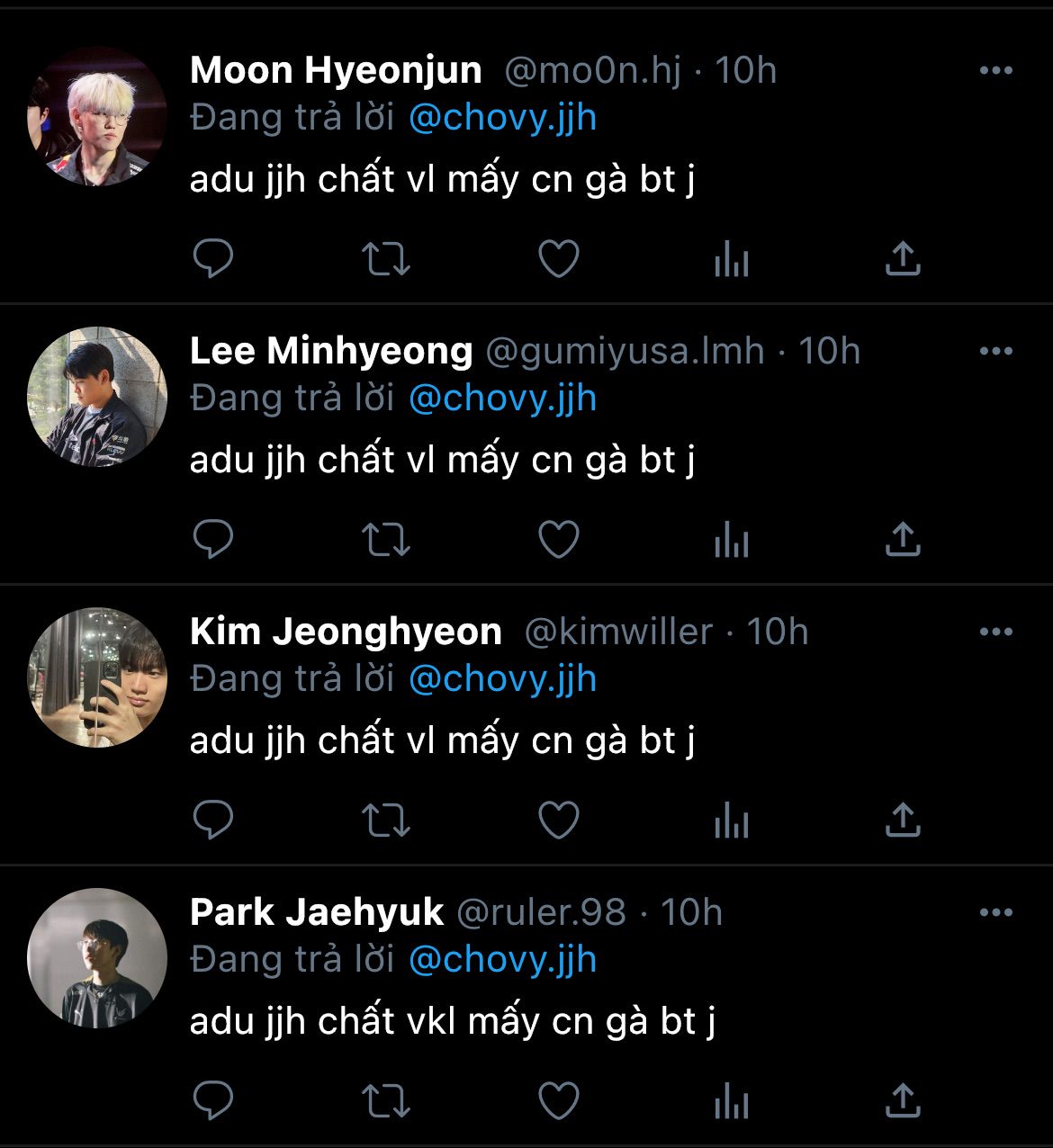Reply to Moon Hyeonjun's tweet
1053x1148 pixels.
[213, 259]
